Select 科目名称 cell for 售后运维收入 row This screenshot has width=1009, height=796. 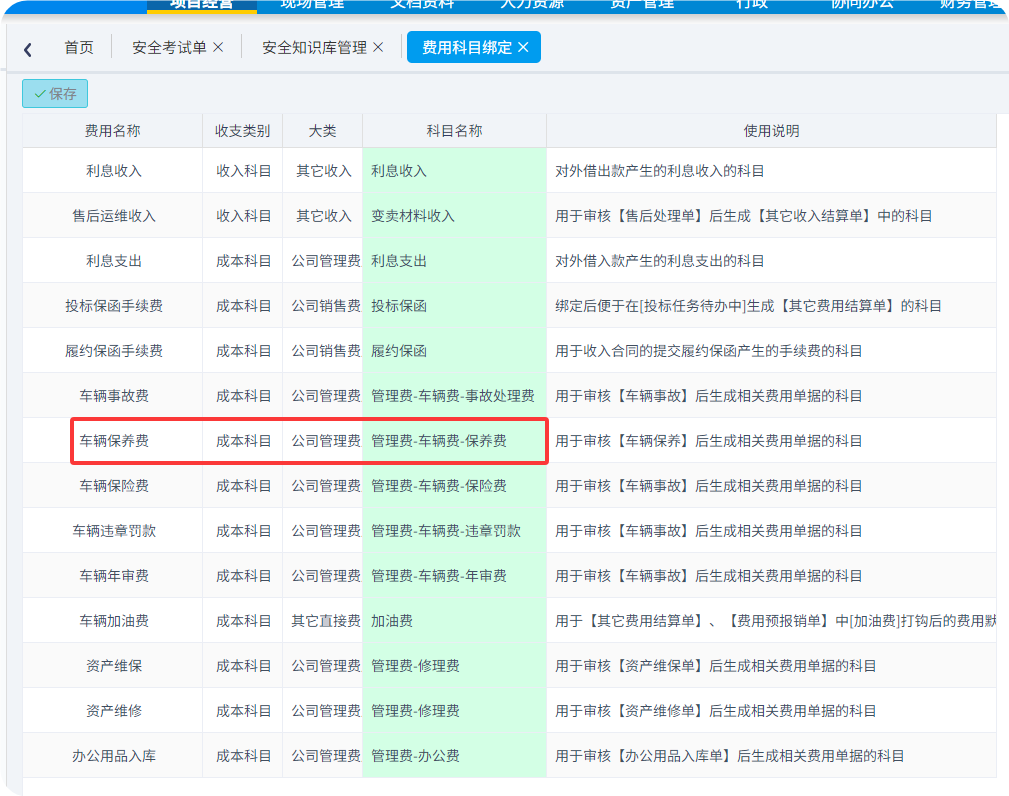click(x=454, y=216)
